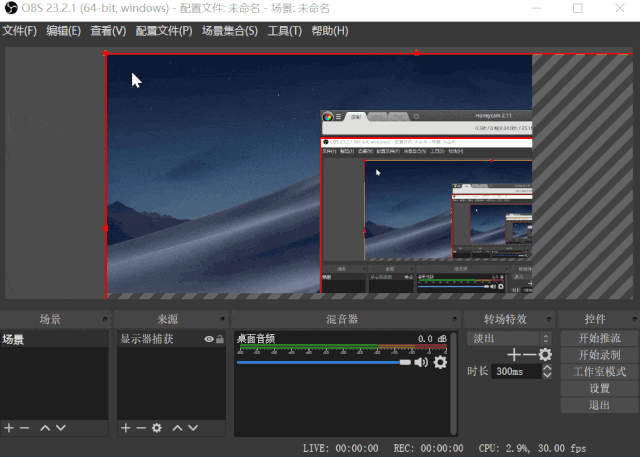Click 退出 exit button
This screenshot has width=640, height=457.
[599, 405]
